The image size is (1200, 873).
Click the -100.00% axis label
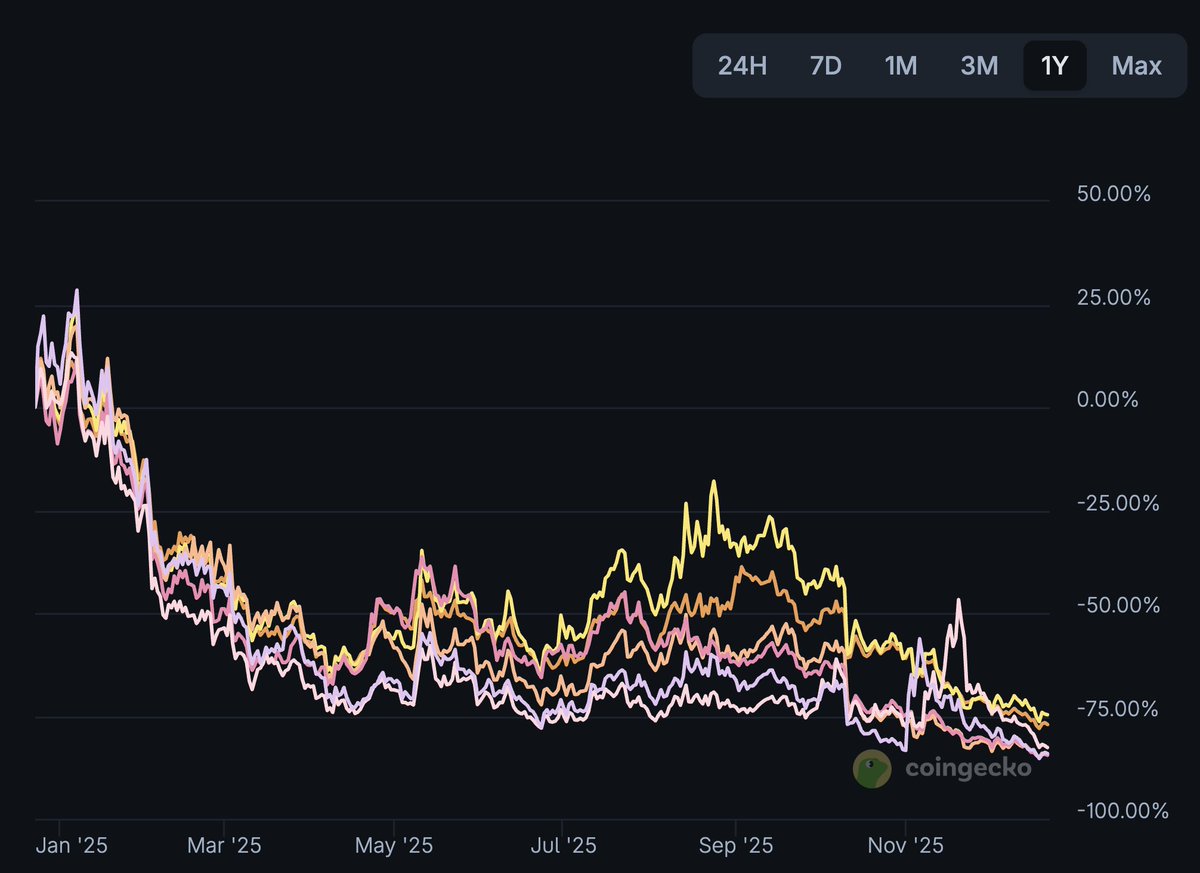coord(1120,811)
